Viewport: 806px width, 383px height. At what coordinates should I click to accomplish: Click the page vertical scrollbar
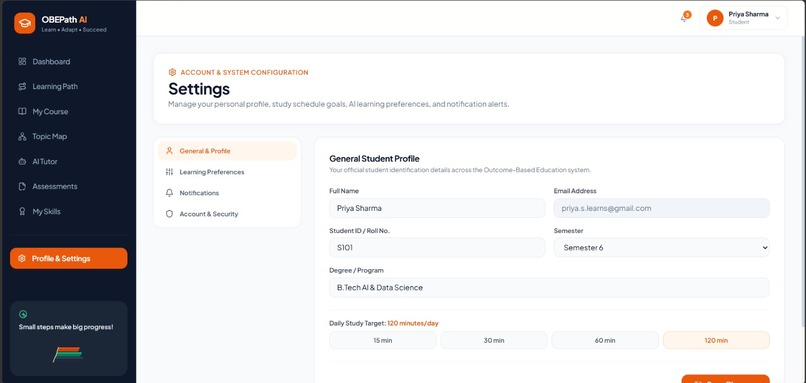(x=803, y=180)
